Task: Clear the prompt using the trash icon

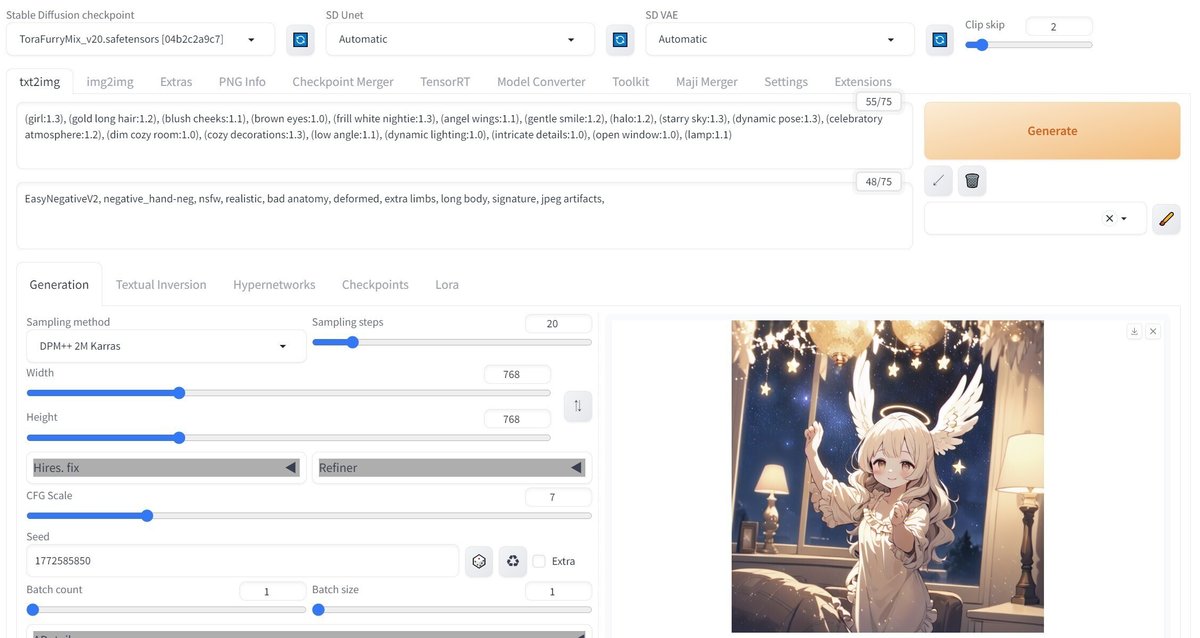Action: coord(971,181)
